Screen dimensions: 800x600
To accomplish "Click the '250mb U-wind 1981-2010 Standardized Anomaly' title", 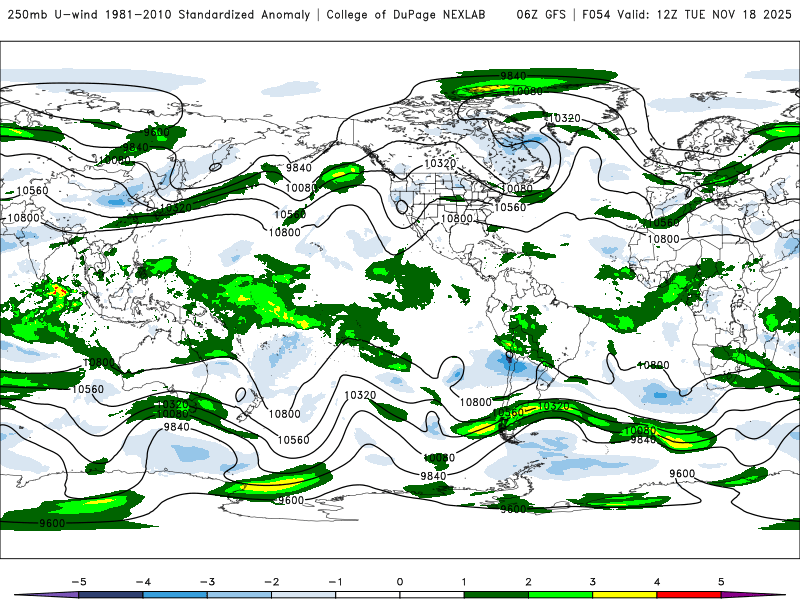I will 159,15.
